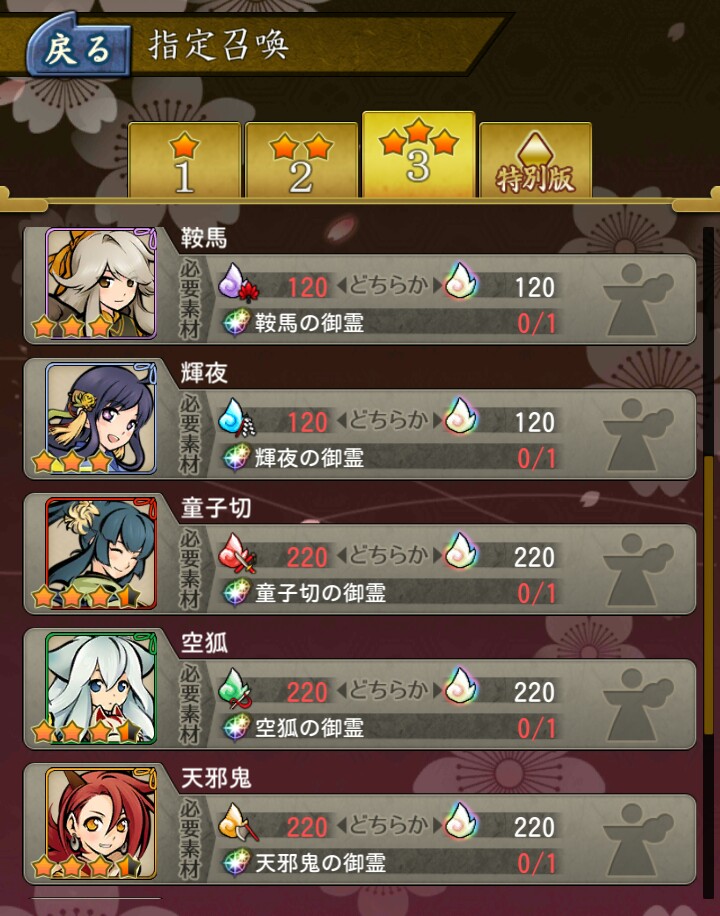Screen dimensions: 720x916
Task: Switch to the 1-star tab
Action: [184, 159]
